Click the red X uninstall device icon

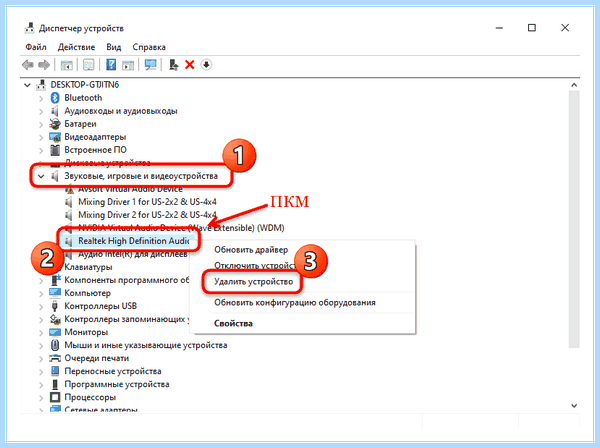tap(189, 65)
